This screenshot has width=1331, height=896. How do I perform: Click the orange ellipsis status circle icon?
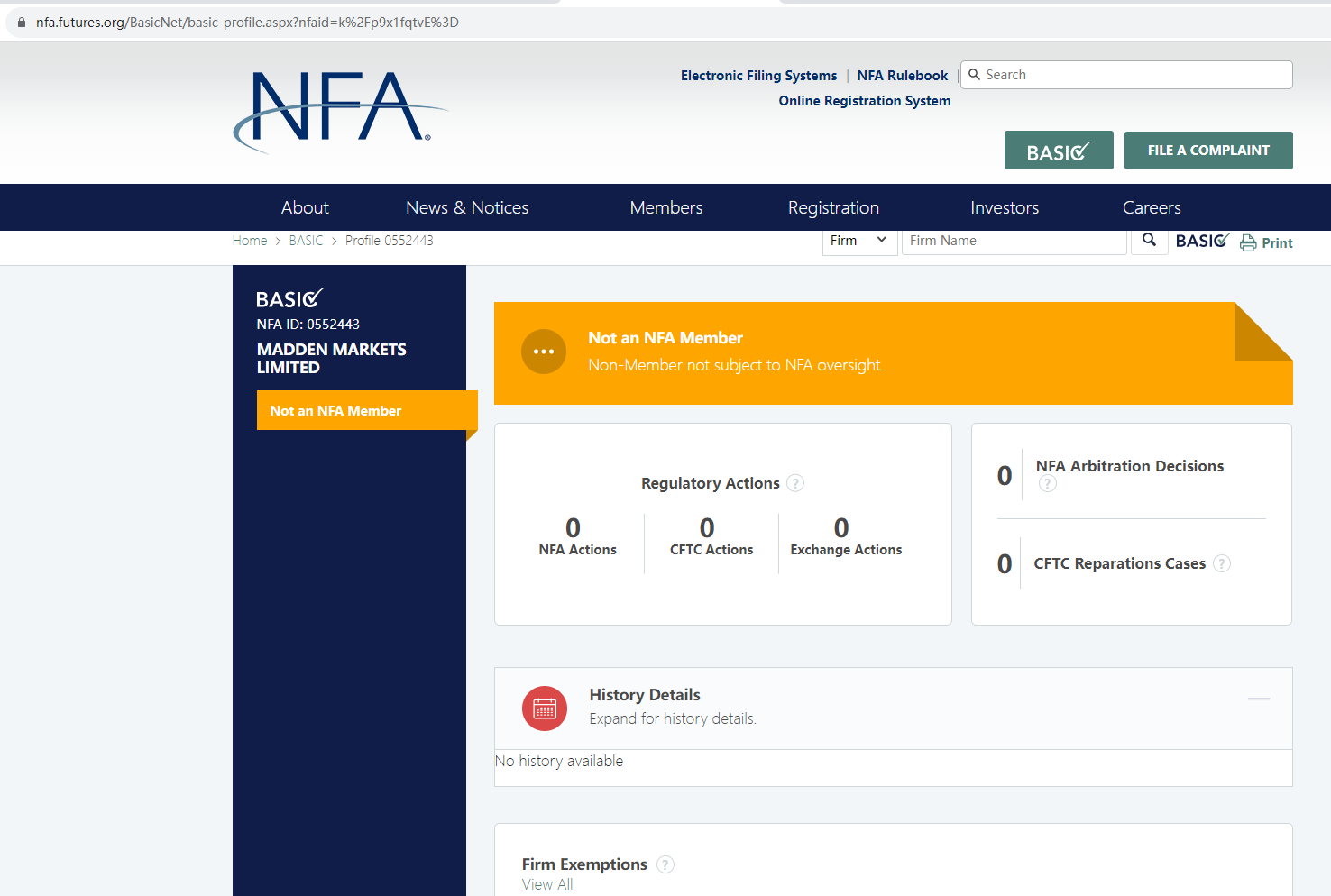[x=544, y=352]
